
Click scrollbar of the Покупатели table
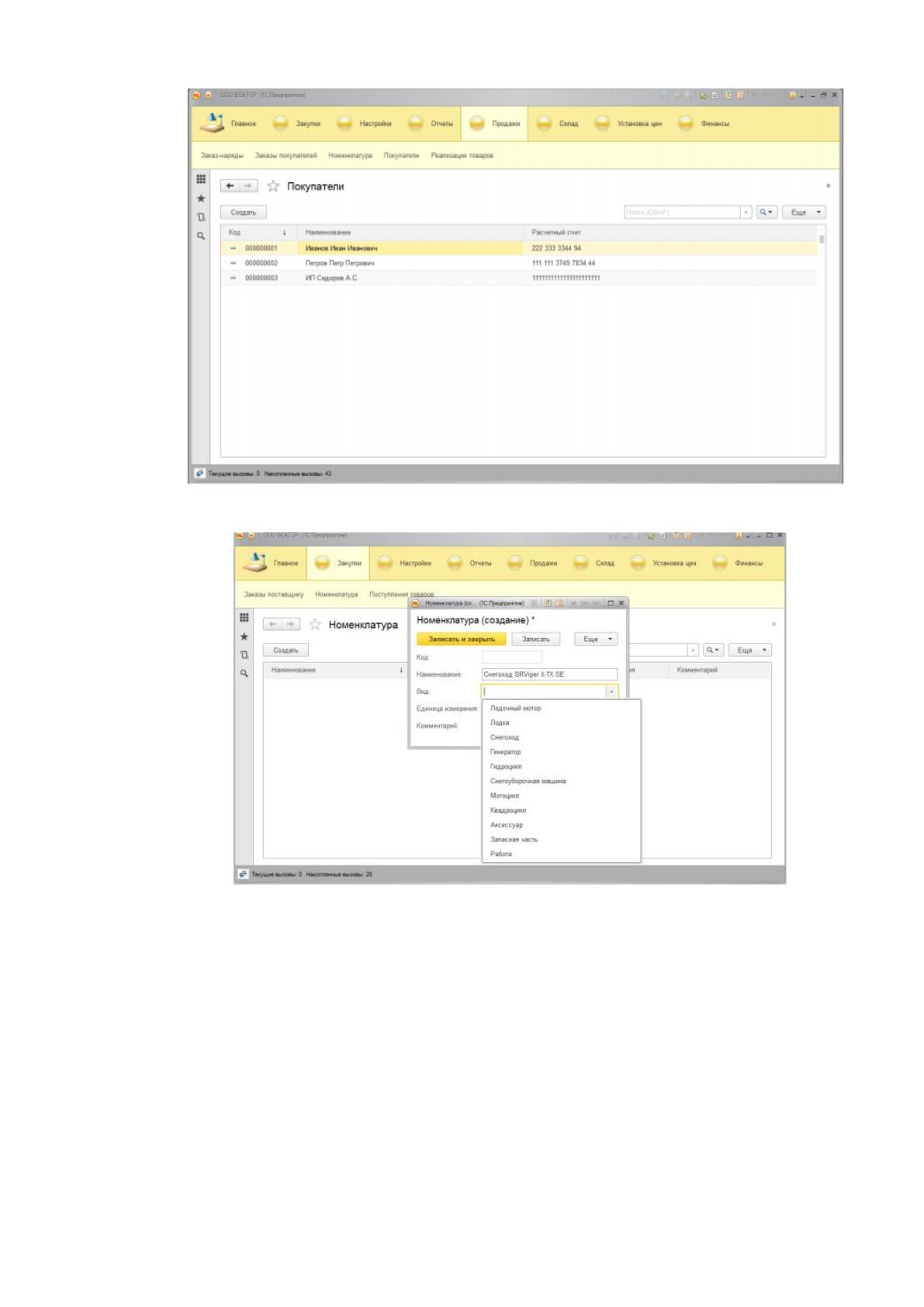822,341
